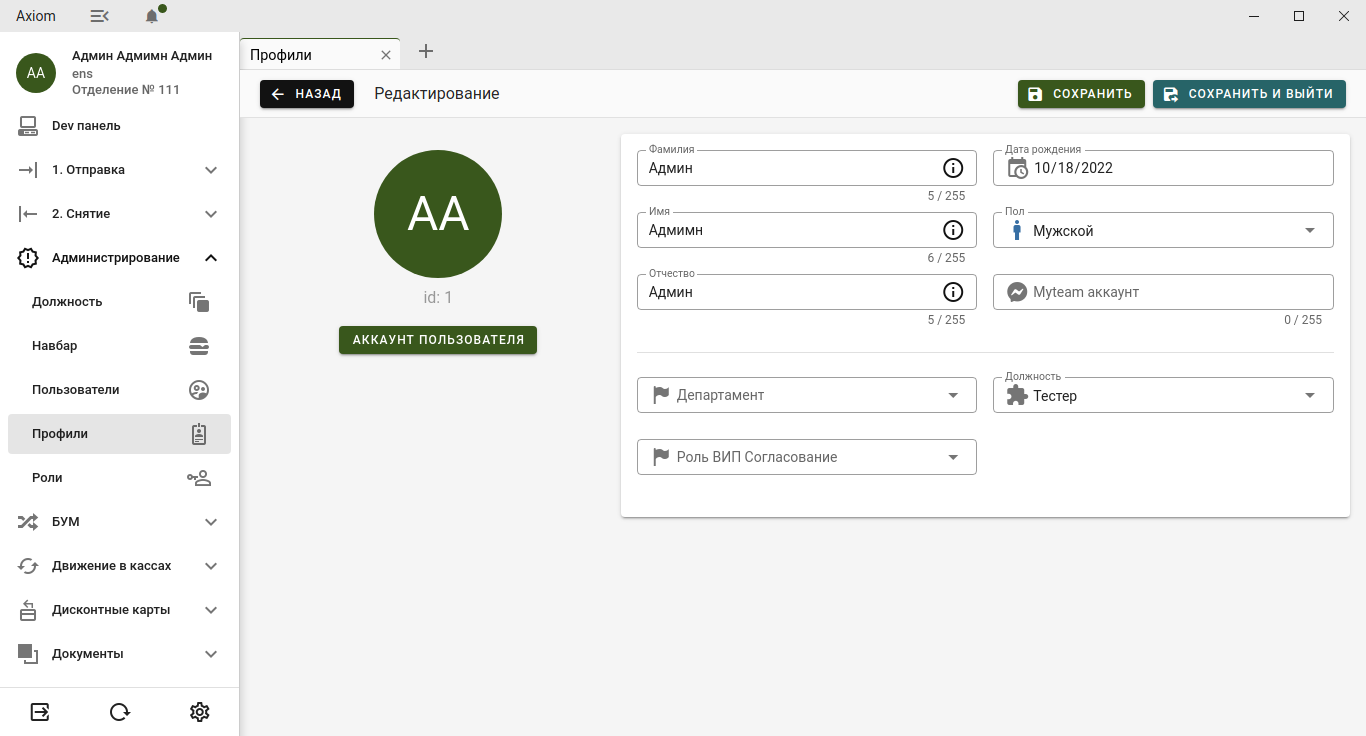The height and width of the screenshot is (736, 1366).
Task: Click info icon in Имя field
Action: [953, 230]
